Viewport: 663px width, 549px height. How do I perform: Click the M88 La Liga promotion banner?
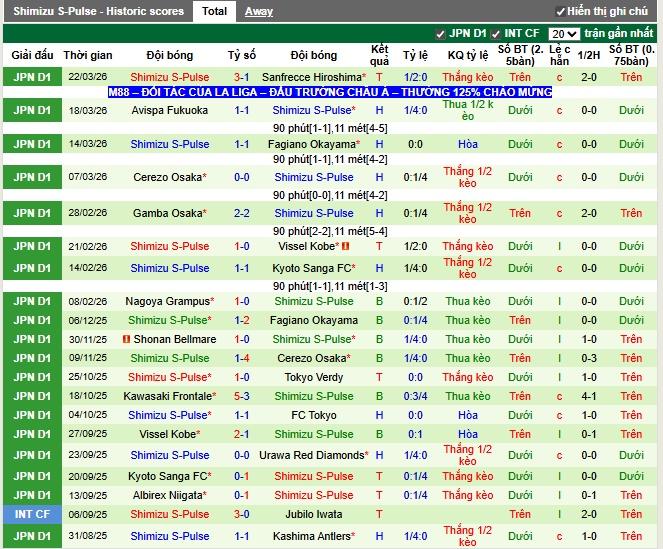330,92
